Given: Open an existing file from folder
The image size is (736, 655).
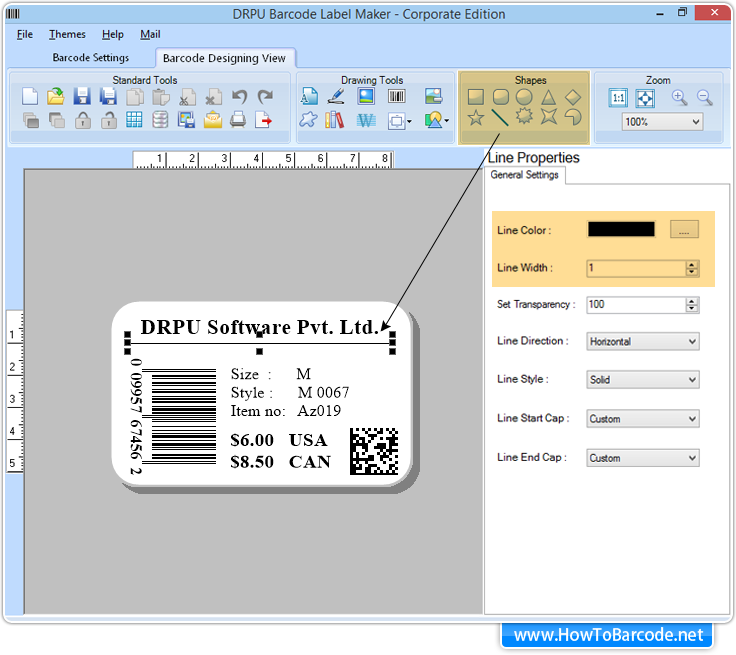Looking at the screenshot, I should point(56,97).
